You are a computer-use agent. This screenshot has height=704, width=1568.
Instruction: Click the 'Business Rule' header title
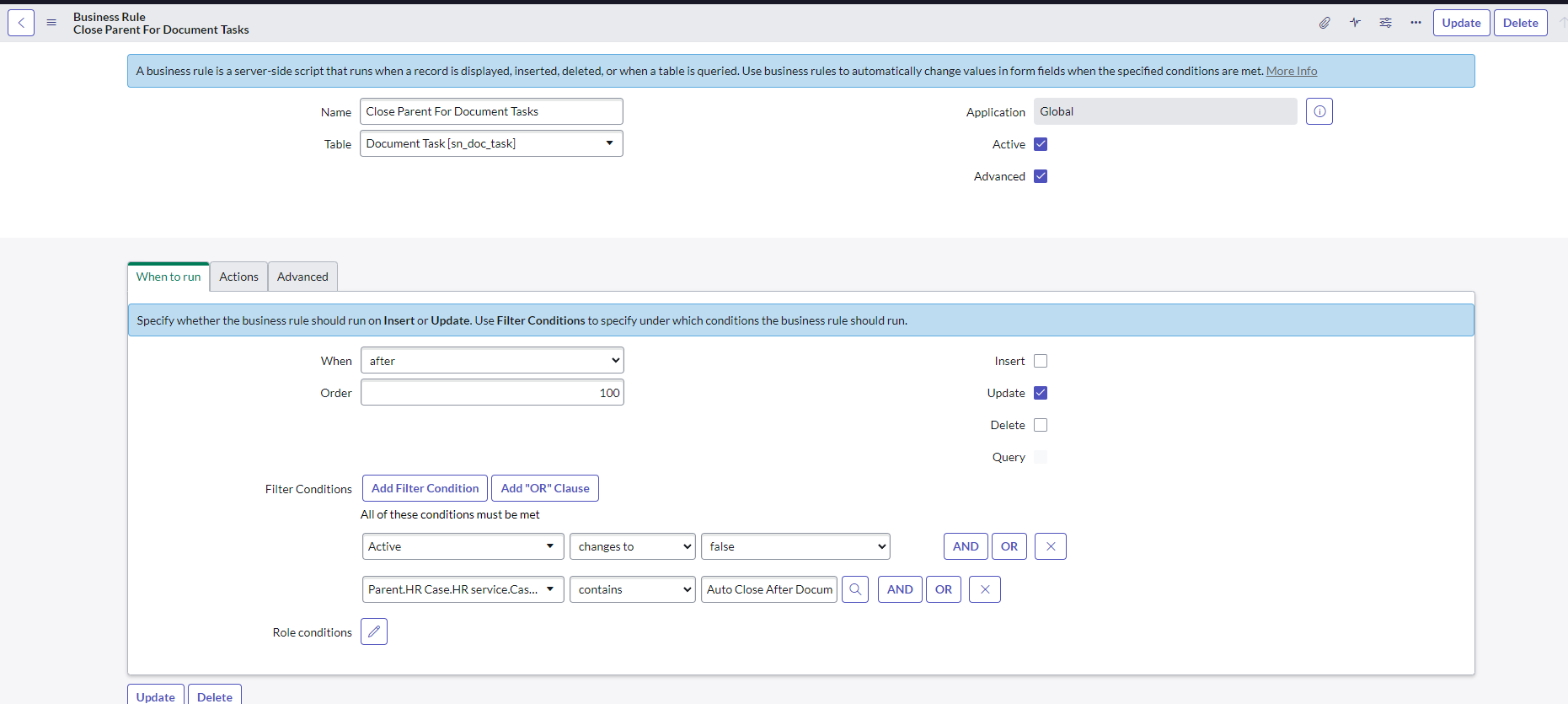110,17
